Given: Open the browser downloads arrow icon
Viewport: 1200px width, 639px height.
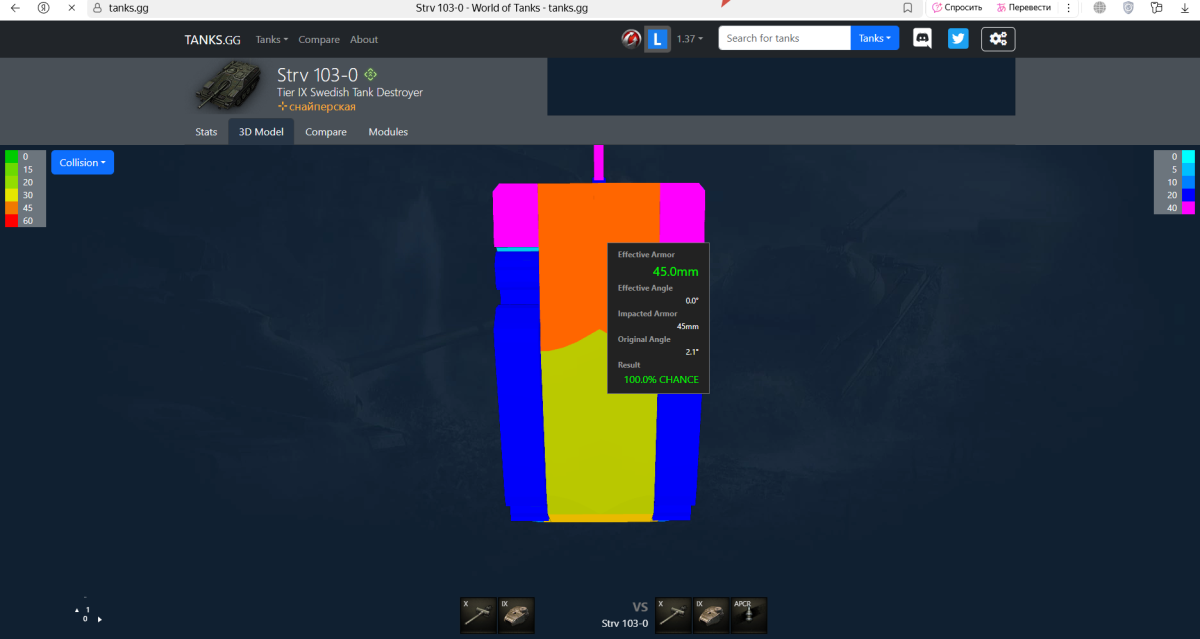Looking at the screenshot, I should pos(1184,7).
